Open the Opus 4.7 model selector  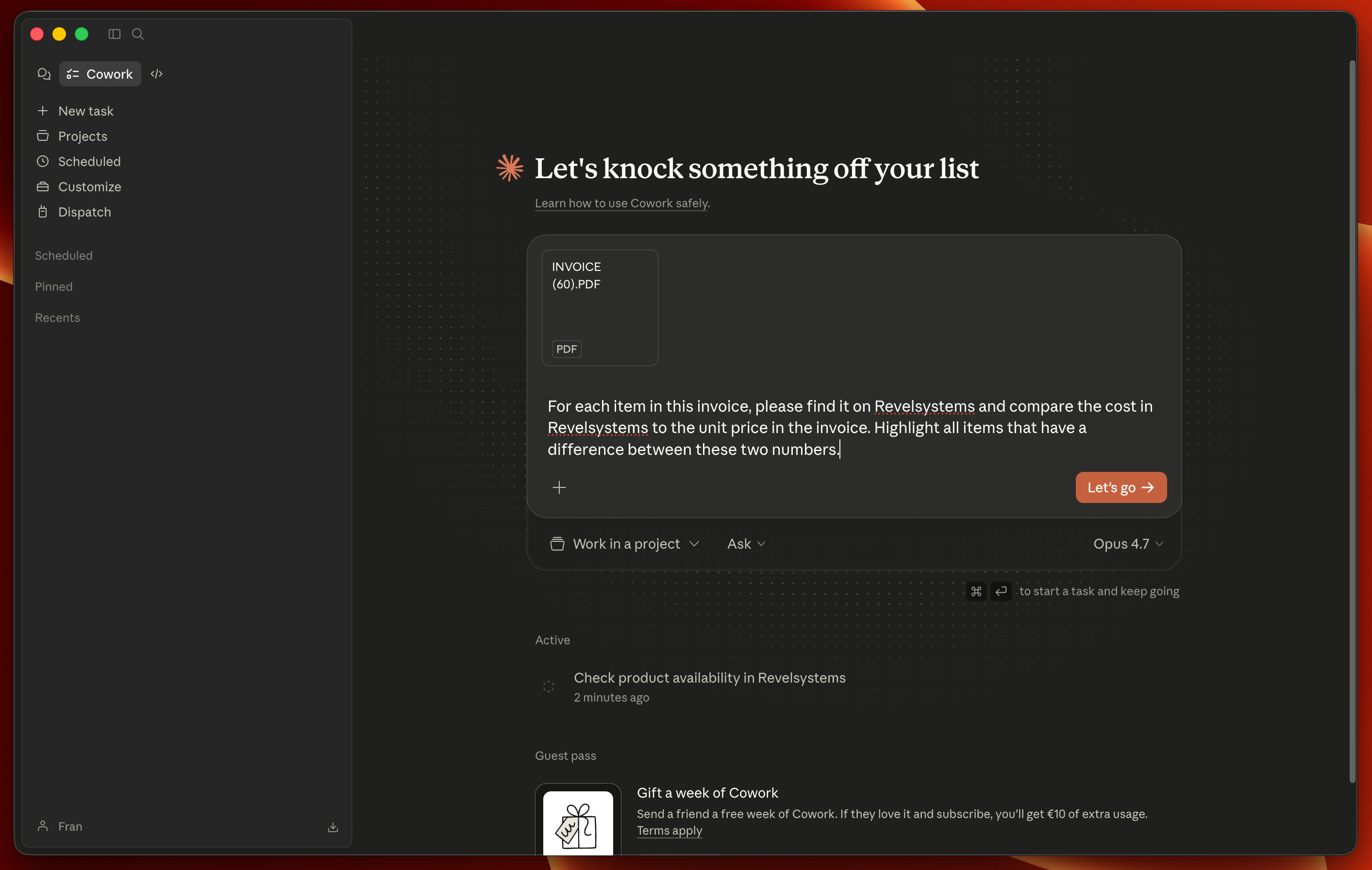click(1128, 544)
